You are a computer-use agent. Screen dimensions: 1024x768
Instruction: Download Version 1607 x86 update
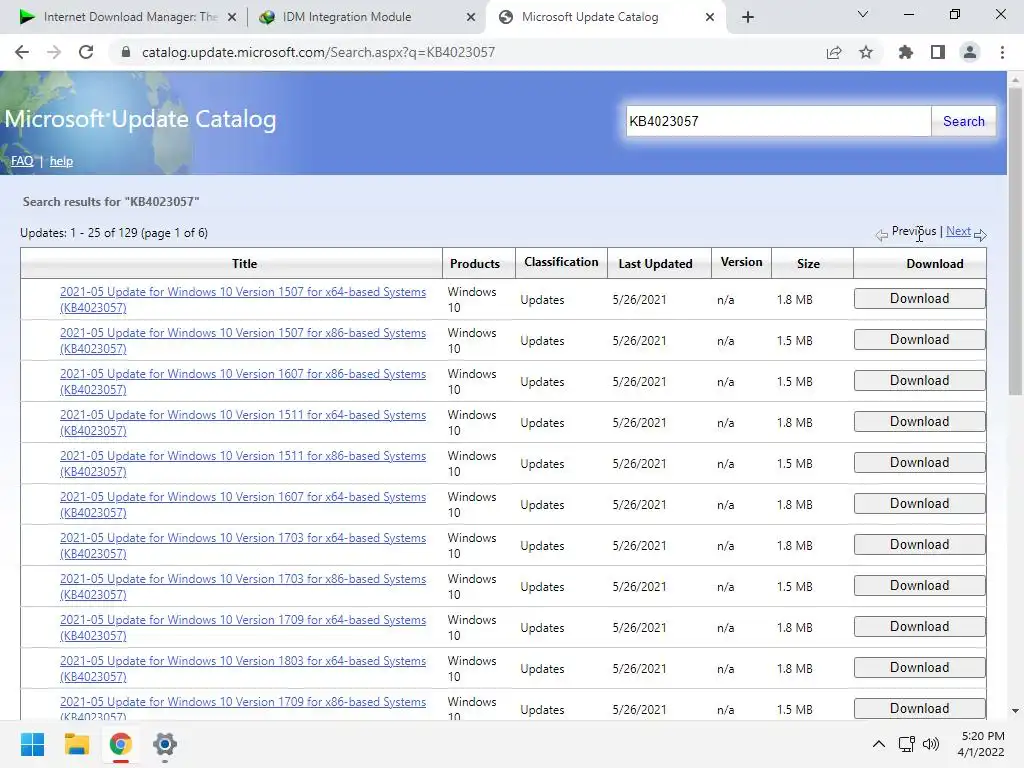[920, 381]
